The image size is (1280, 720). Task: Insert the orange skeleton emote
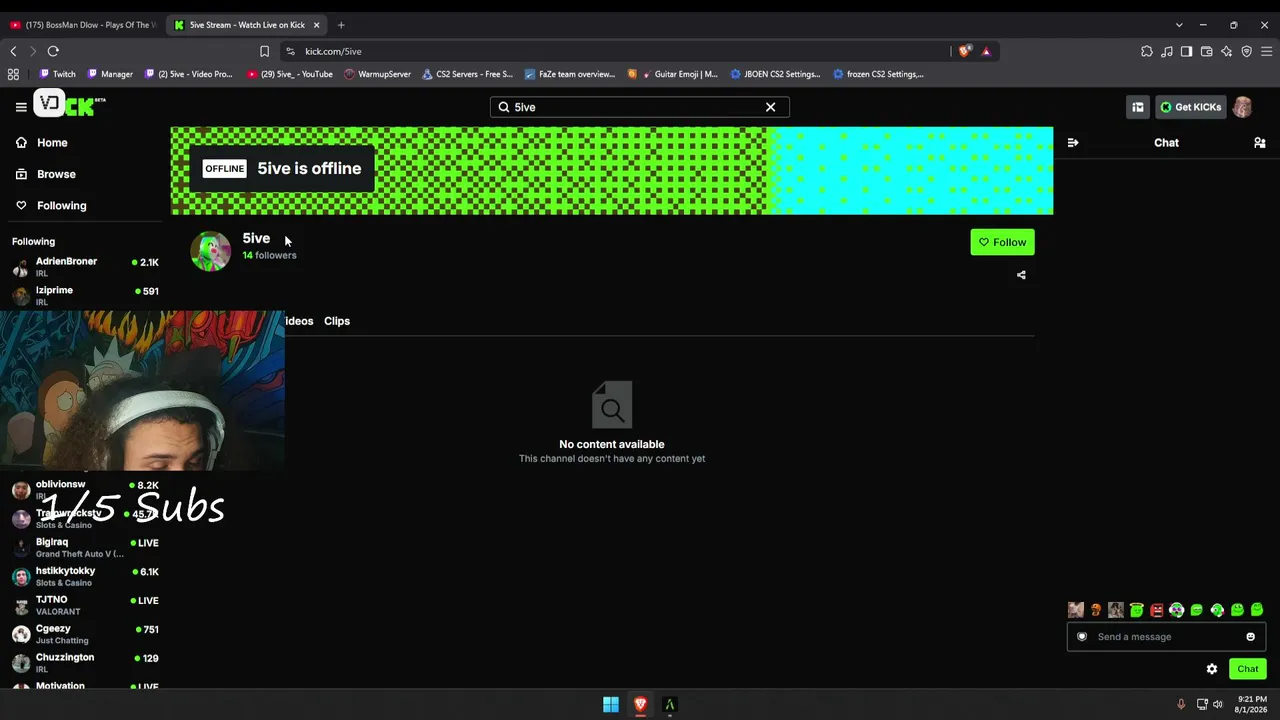[x=1096, y=610]
